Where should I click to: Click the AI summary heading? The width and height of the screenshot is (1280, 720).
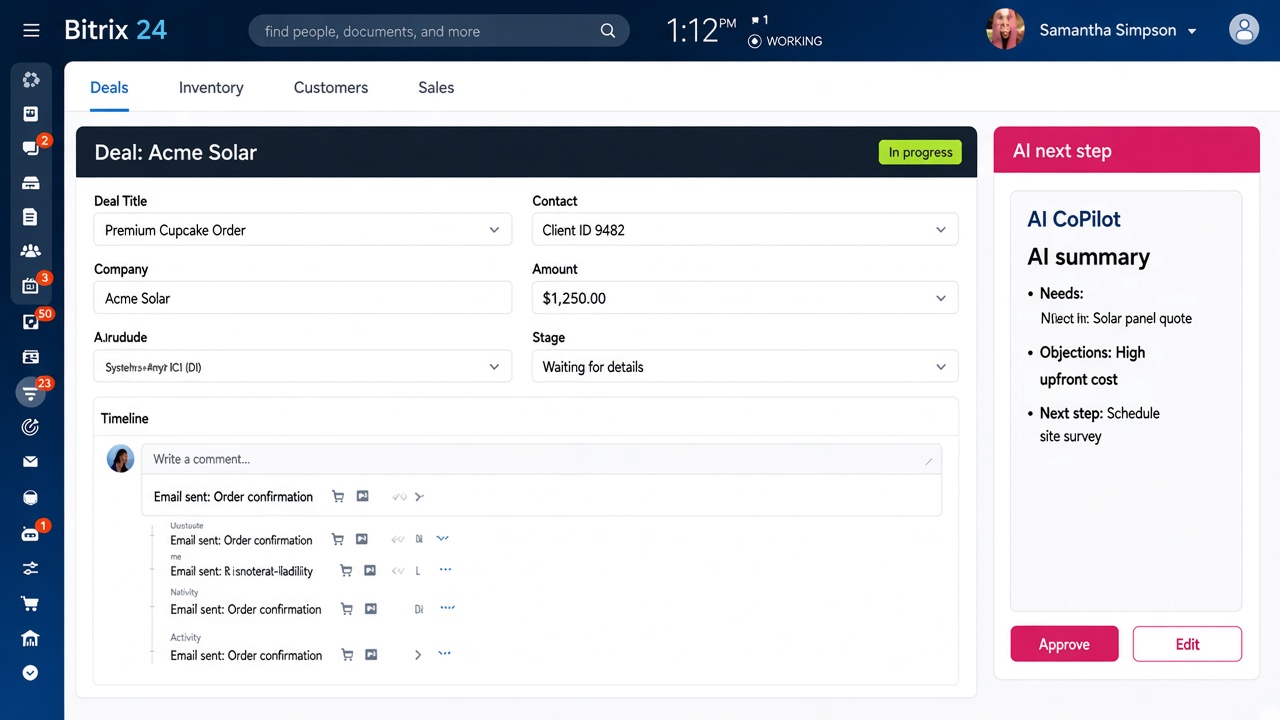tap(1088, 257)
